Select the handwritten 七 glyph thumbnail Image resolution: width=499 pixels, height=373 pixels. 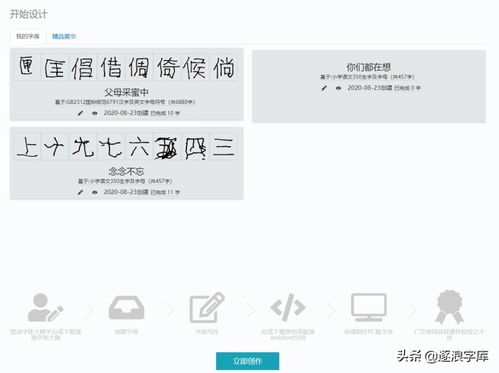pos(111,147)
